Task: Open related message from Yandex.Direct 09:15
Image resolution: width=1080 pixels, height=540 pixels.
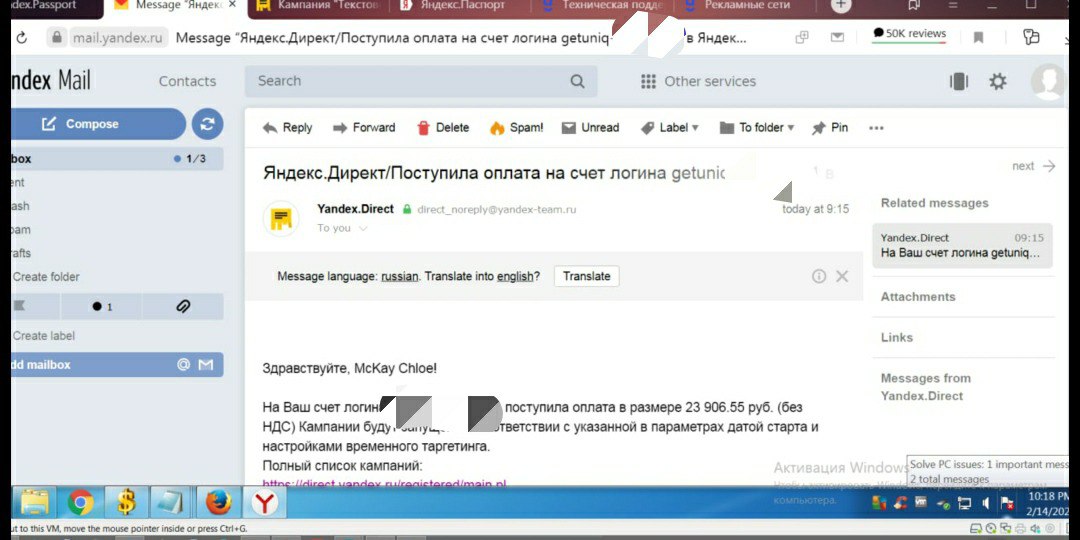Action: (962, 245)
